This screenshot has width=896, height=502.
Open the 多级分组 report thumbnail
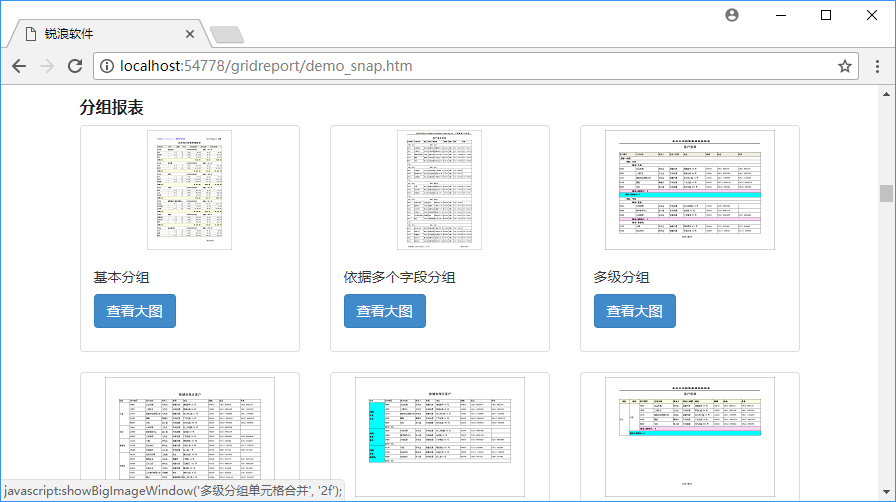(690, 190)
